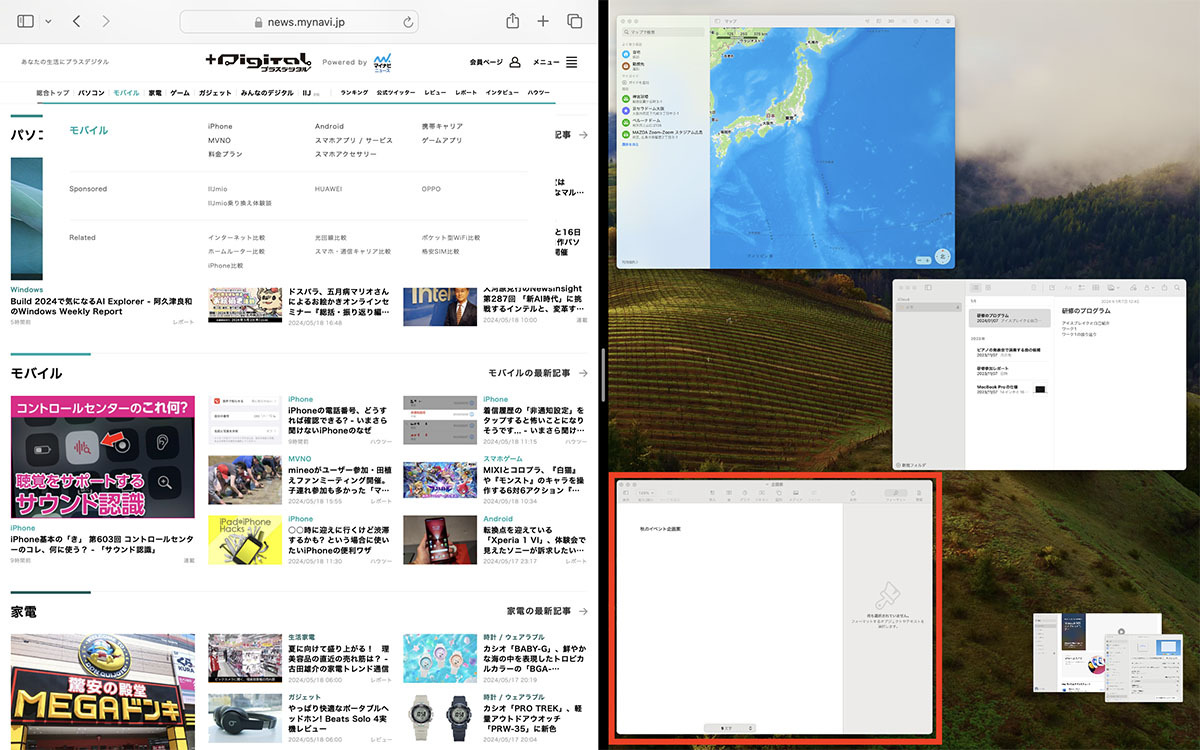Switch Notes to gallery view
1200x750 pixels.
click(x=990, y=287)
